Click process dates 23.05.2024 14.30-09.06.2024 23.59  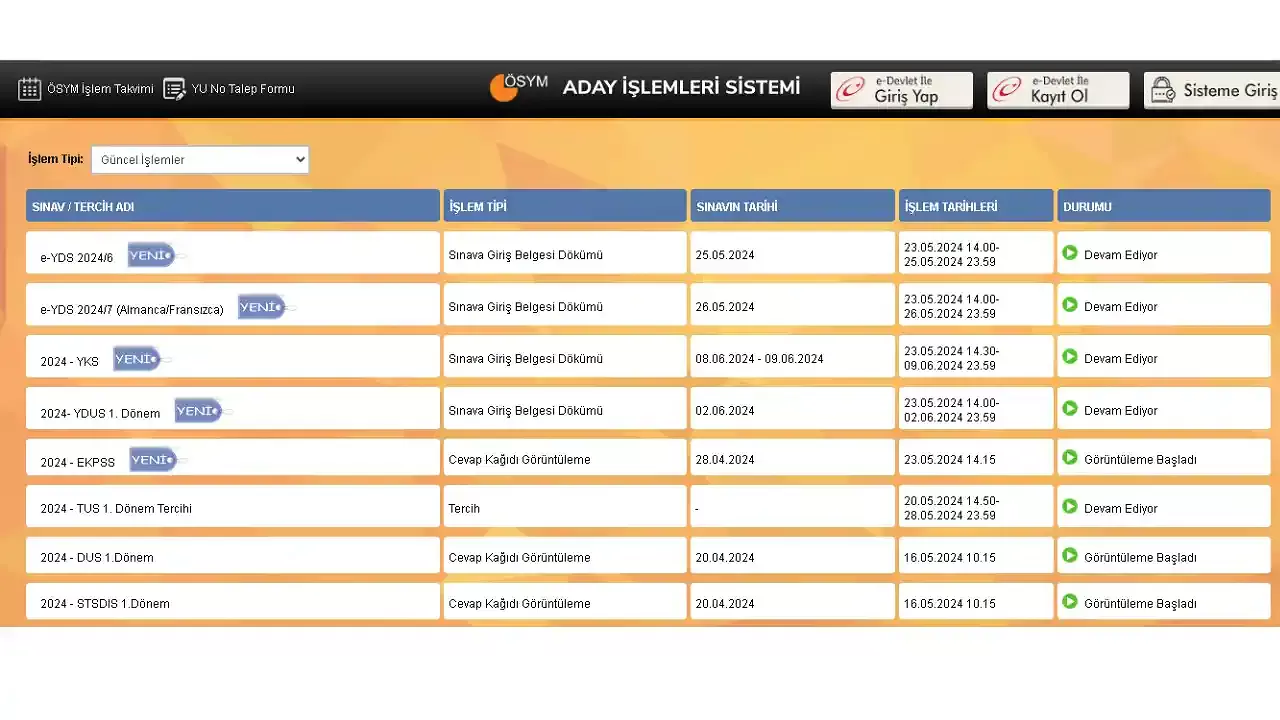[x=952, y=359]
